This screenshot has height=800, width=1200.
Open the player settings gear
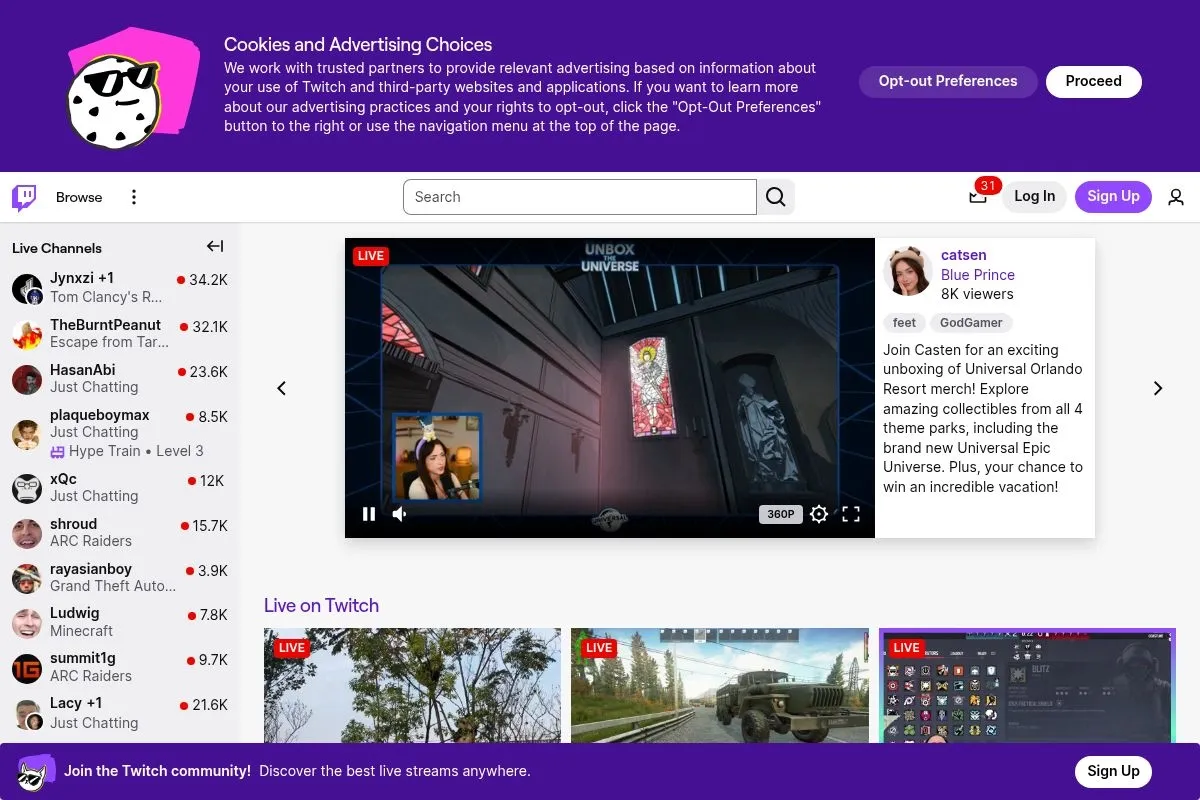(x=819, y=514)
